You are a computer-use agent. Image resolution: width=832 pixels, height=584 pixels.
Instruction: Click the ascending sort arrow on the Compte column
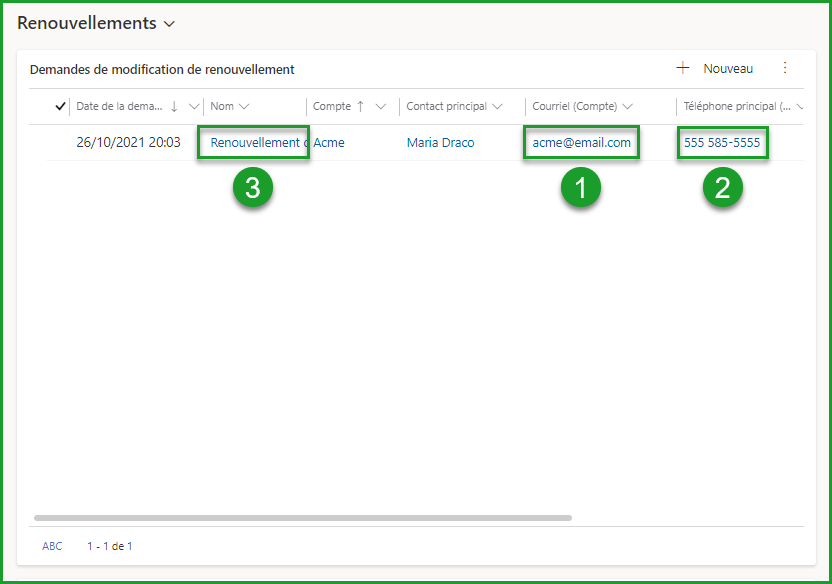tap(360, 106)
